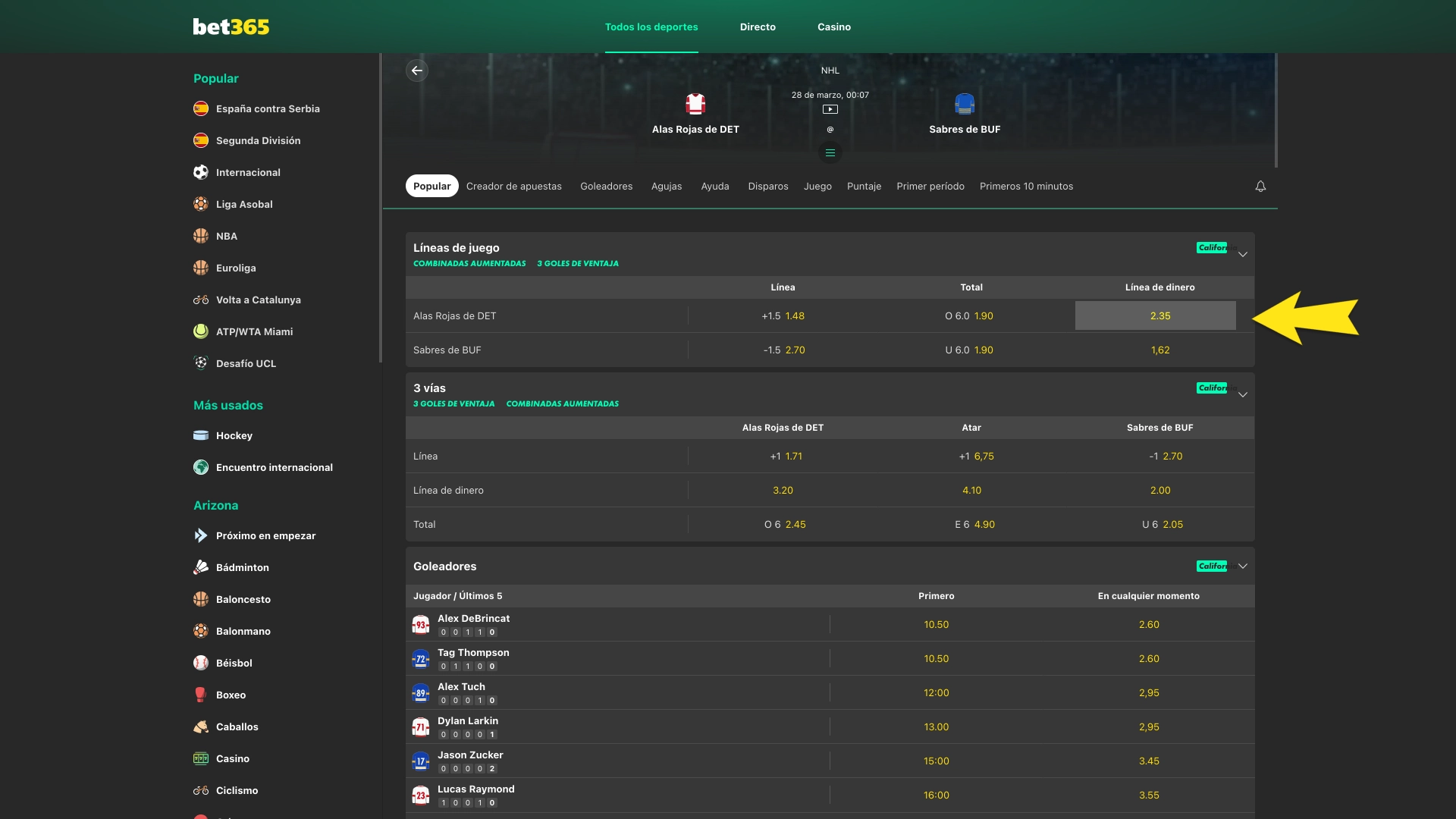Go back using the arrow icon
This screenshot has width=1456, height=819.
[417, 71]
